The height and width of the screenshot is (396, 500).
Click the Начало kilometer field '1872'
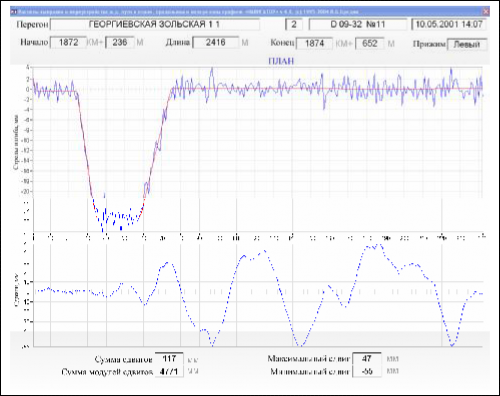click(68, 42)
